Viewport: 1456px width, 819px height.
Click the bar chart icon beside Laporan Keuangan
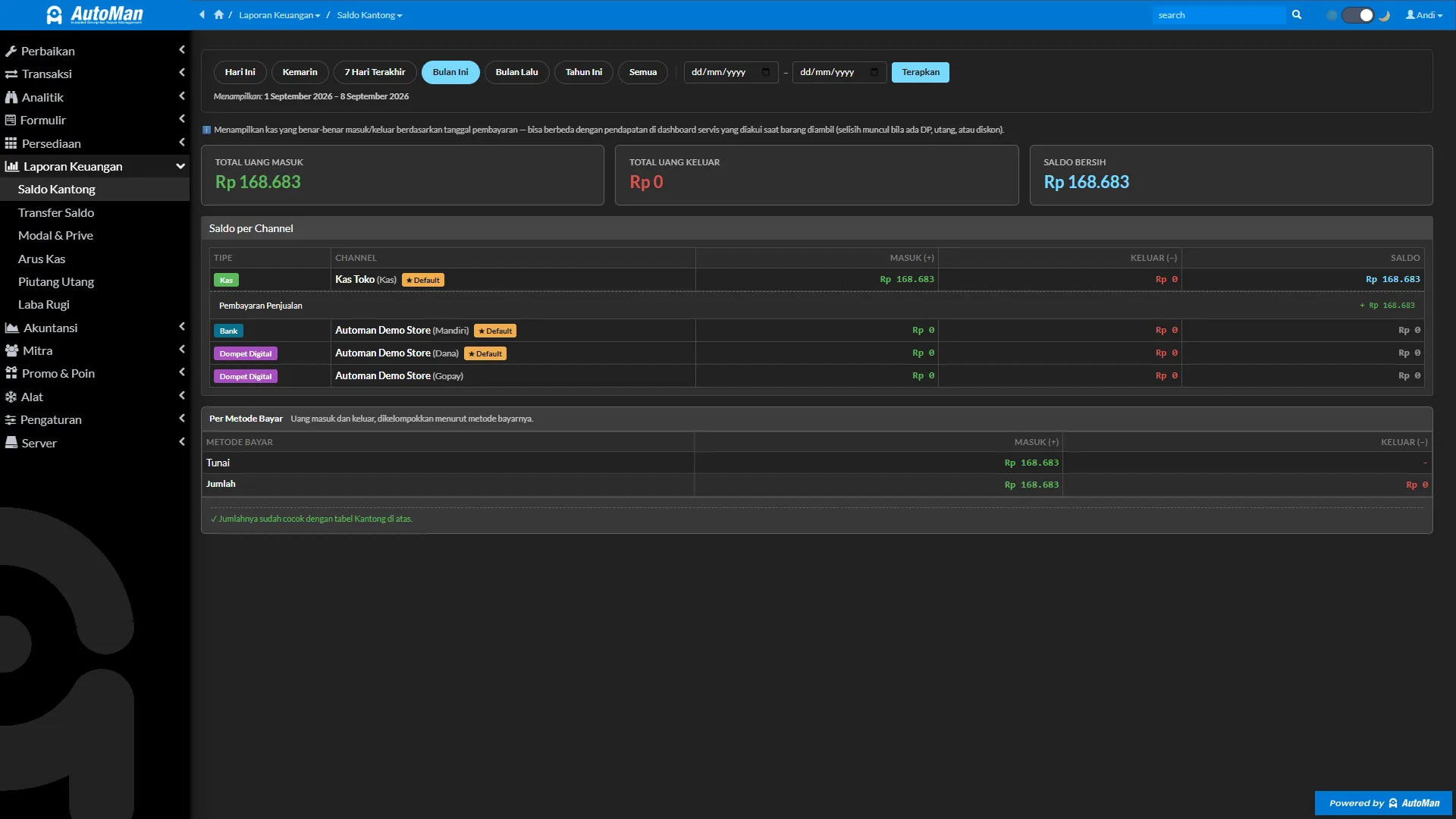coord(12,166)
